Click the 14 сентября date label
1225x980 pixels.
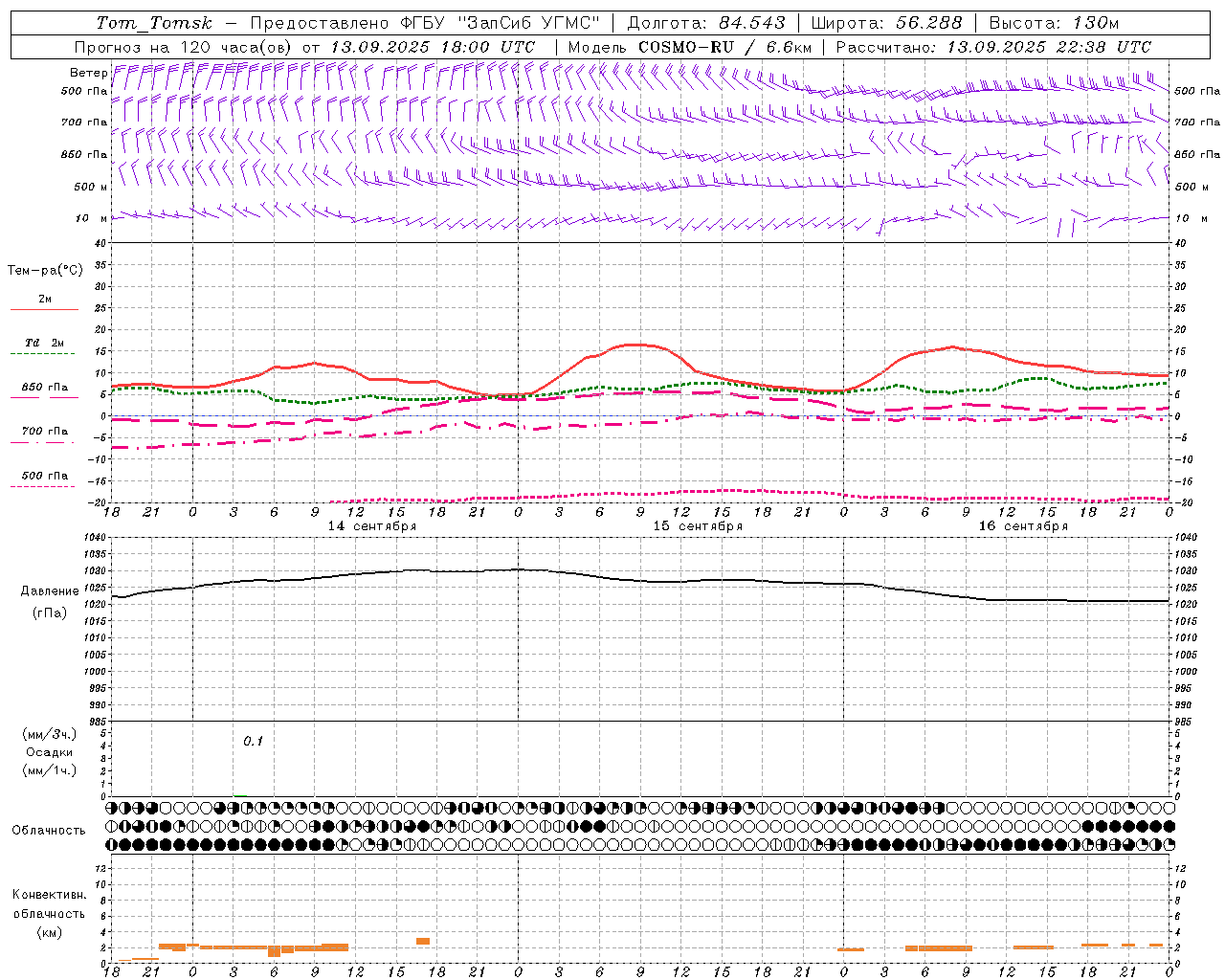(371, 526)
